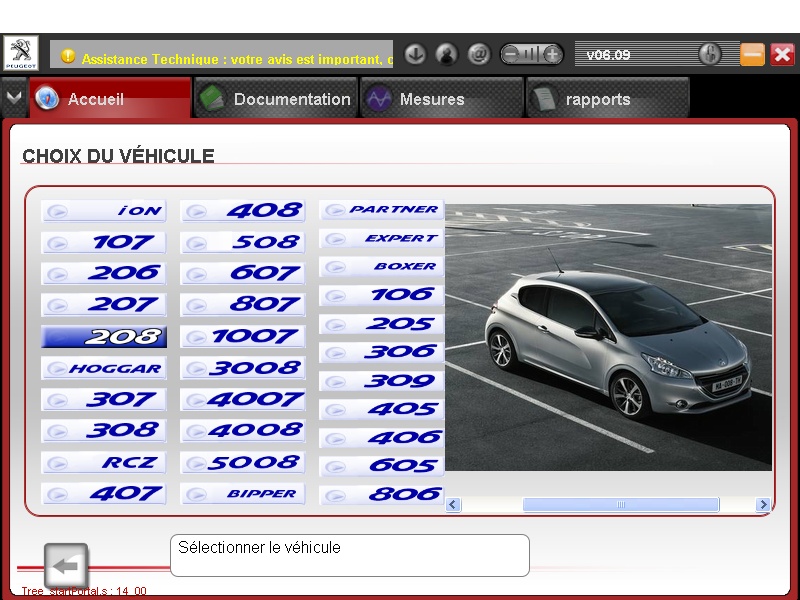Screen dimensions: 800x600
Task: Select the 205 vehicle
Action: [x=382, y=324]
